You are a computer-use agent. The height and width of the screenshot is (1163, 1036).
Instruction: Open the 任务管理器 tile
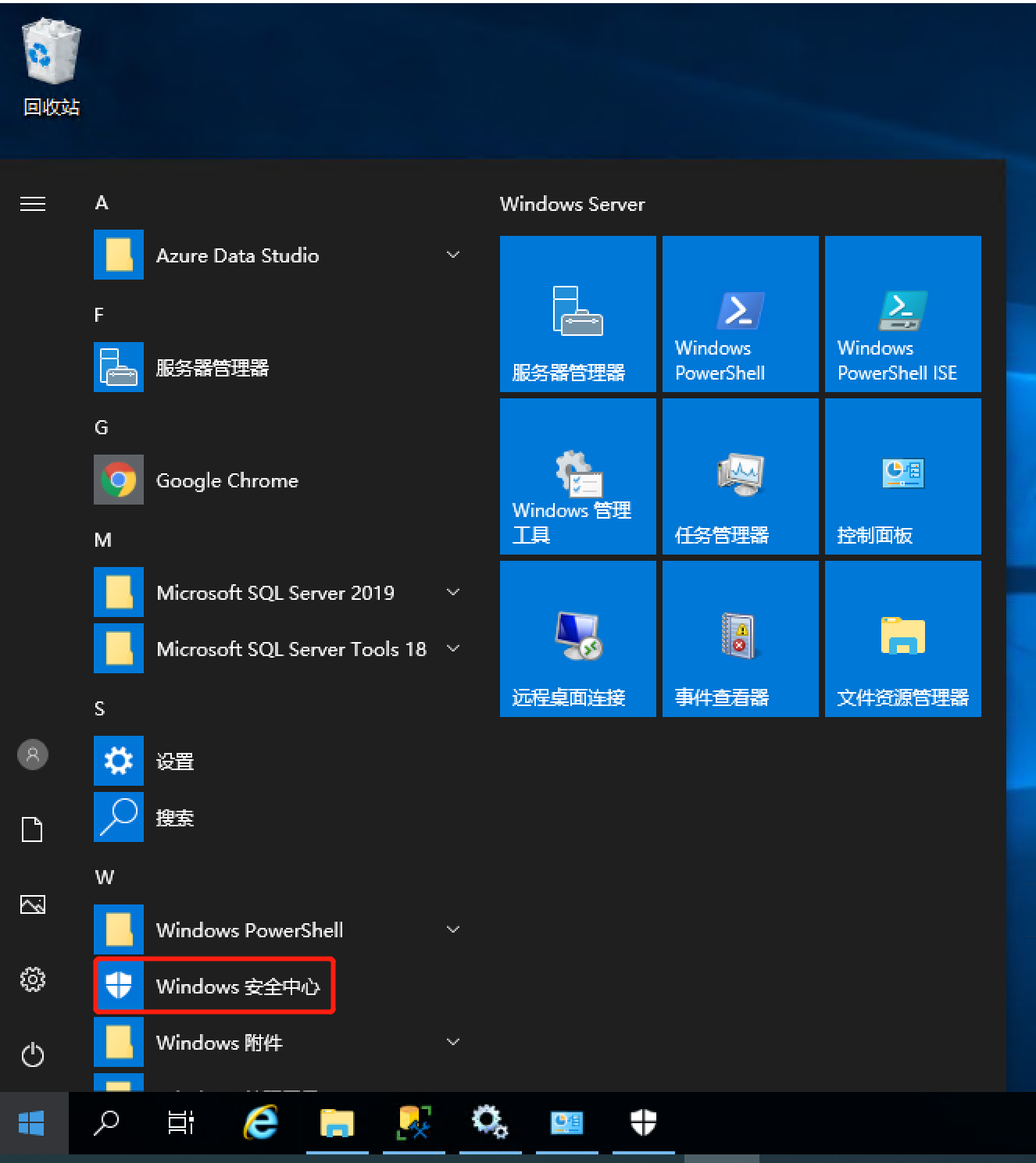[x=740, y=476]
